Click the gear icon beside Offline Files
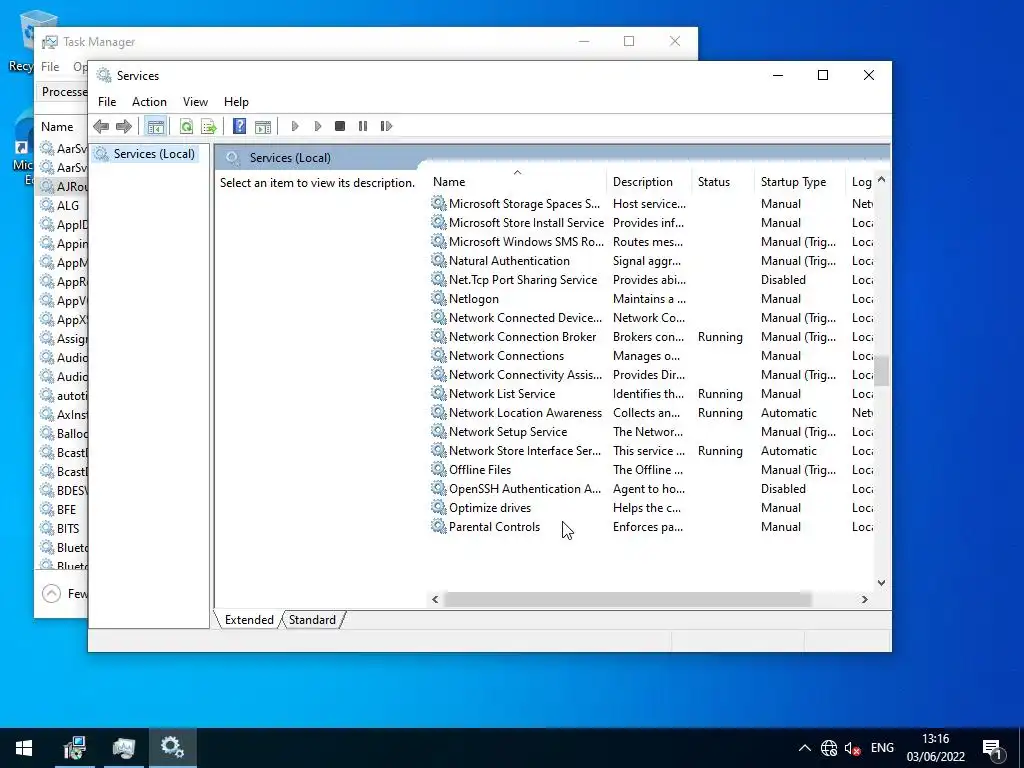The width and height of the screenshot is (1024, 768). [438, 470]
